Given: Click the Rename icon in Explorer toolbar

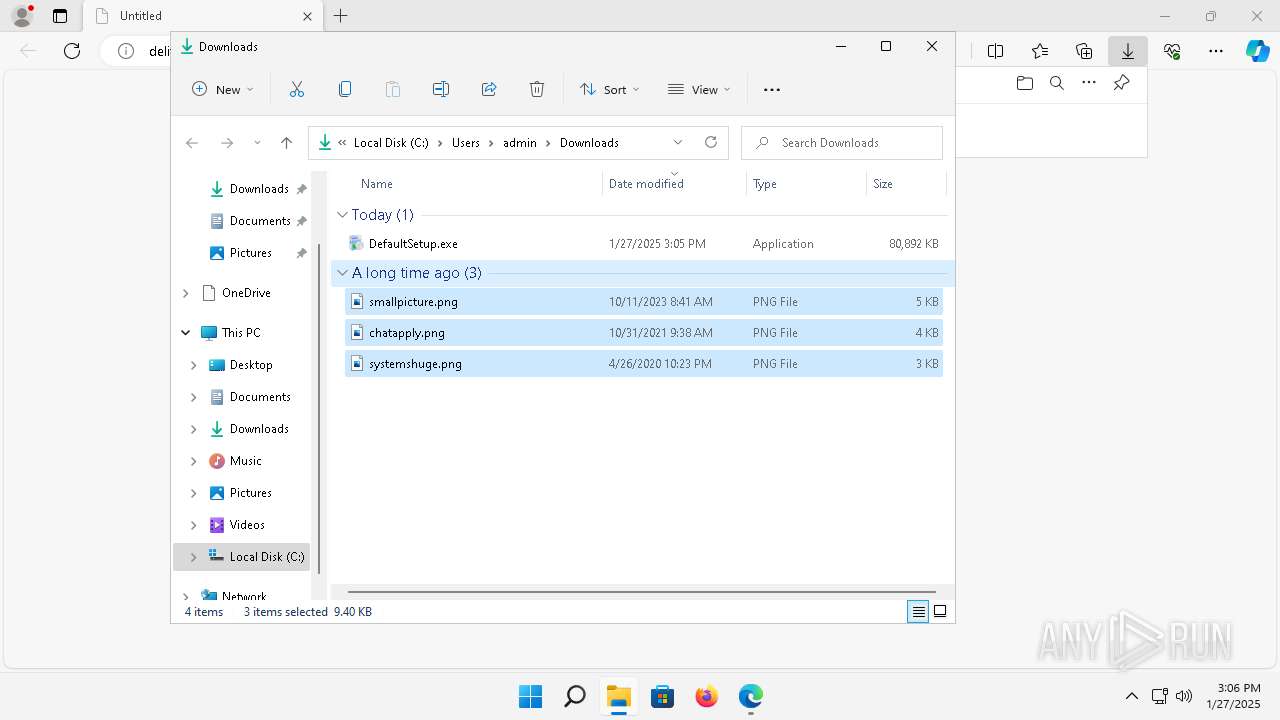Looking at the screenshot, I should pyautogui.click(x=441, y=89).
